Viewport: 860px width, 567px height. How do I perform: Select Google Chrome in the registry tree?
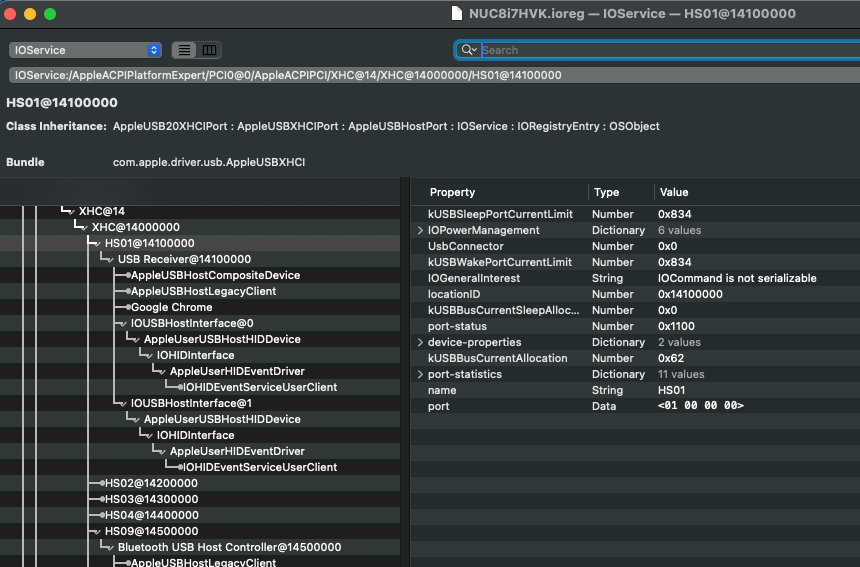tap(171, 307)
